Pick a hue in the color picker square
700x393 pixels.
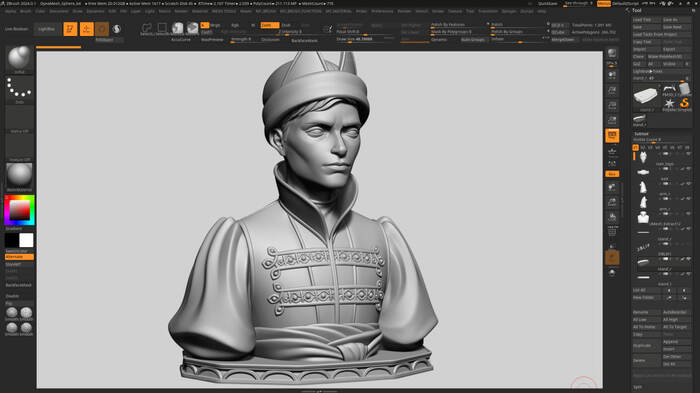click(x=19, y=210)
